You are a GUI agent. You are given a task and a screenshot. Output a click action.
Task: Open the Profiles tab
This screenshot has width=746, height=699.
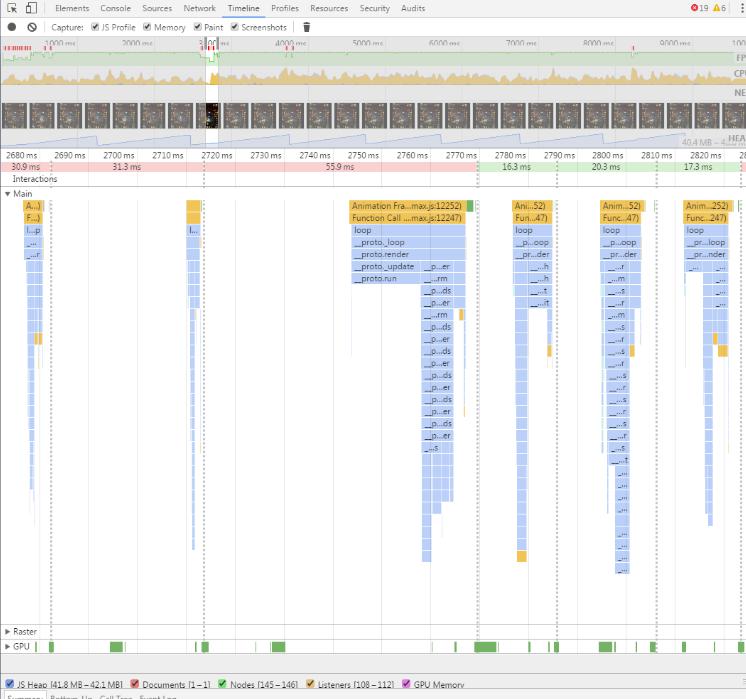(285, 8)
